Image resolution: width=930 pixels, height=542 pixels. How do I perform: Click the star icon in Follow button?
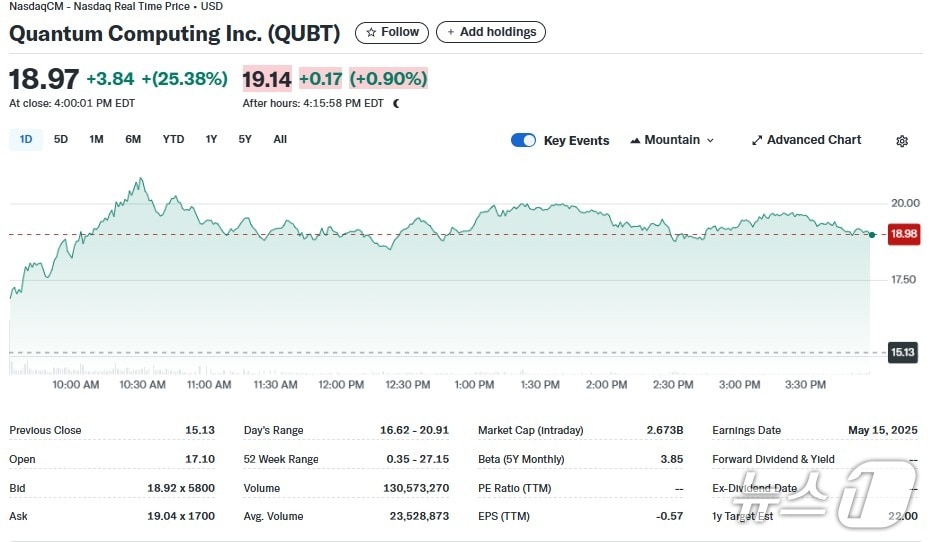[371, 32]
